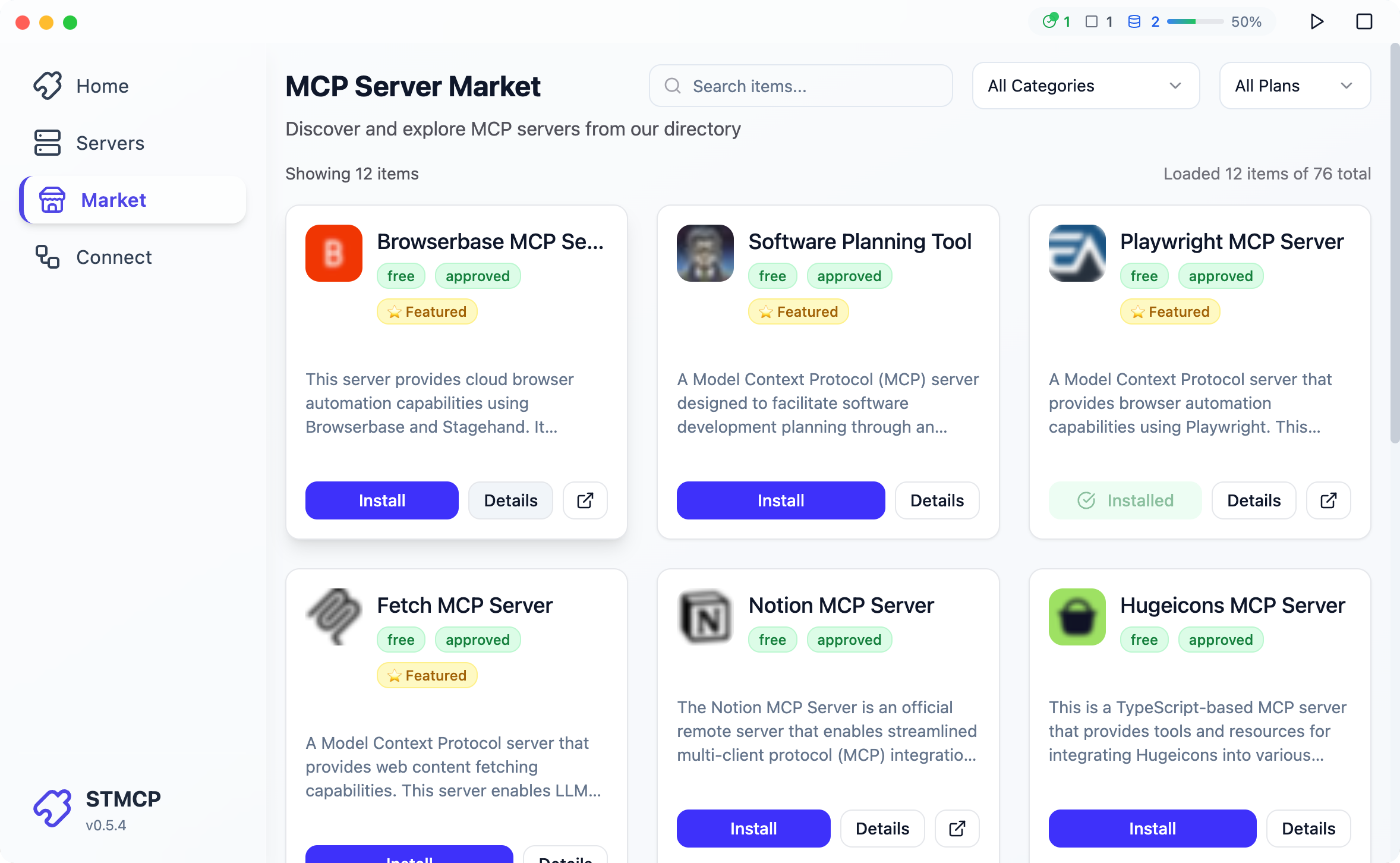Expand the All Categories dropdown
Screen dimensions: 1400x863
(x=1086, y=86)
